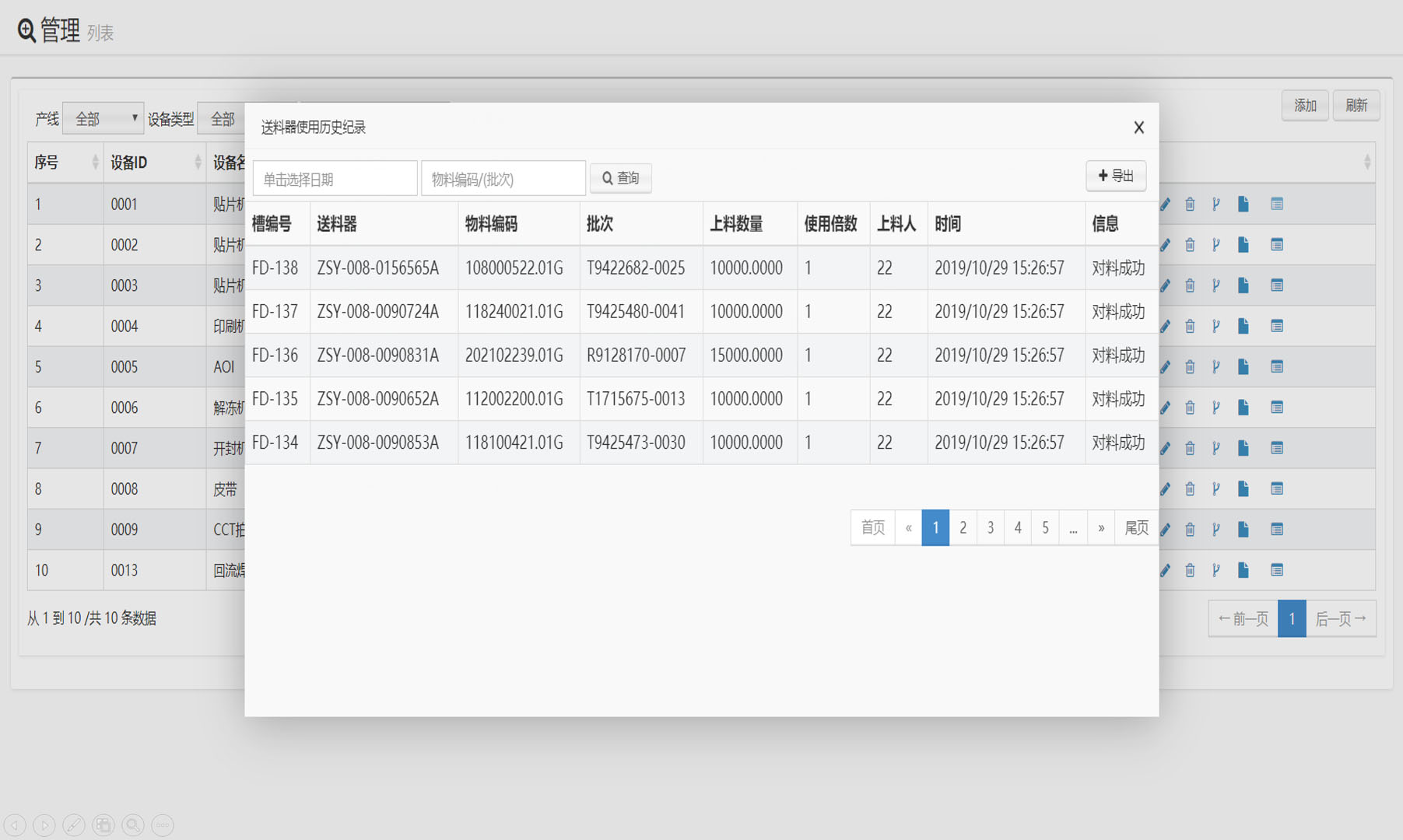Click the trash delete icon for row 0002

pos(1190,245)
